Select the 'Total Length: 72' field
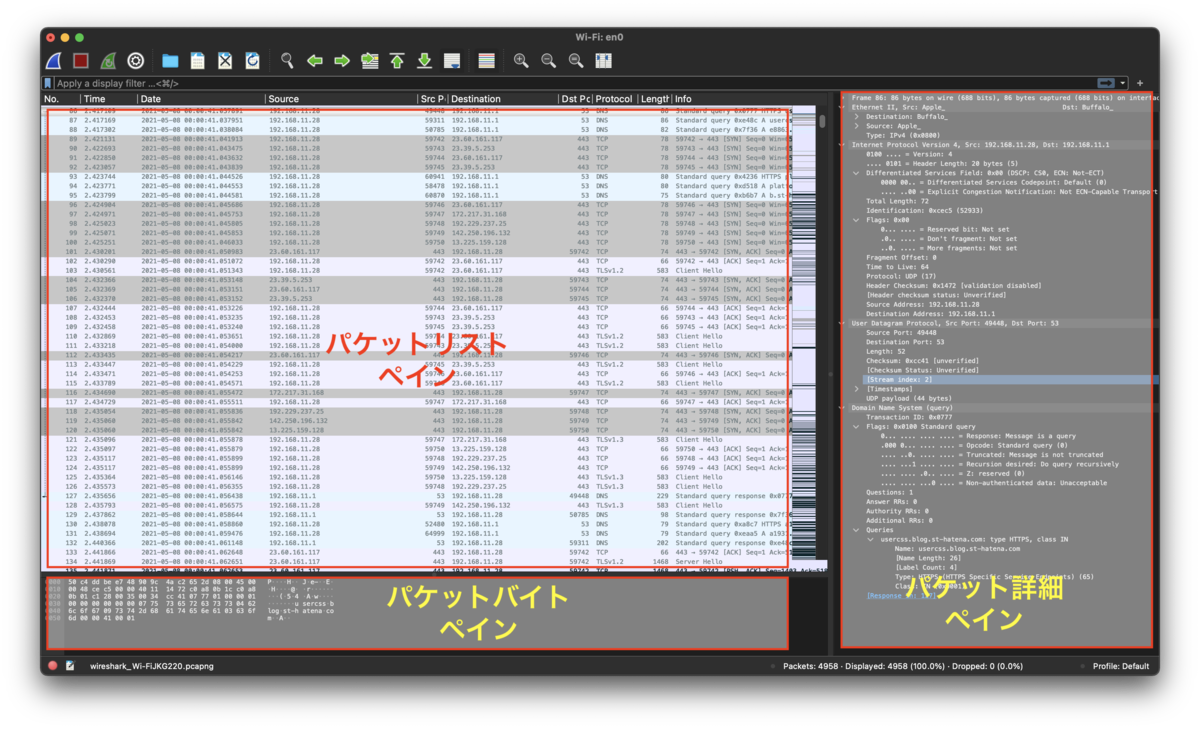The width and height of the screenshot is (1200, 729). coord(899,201)
